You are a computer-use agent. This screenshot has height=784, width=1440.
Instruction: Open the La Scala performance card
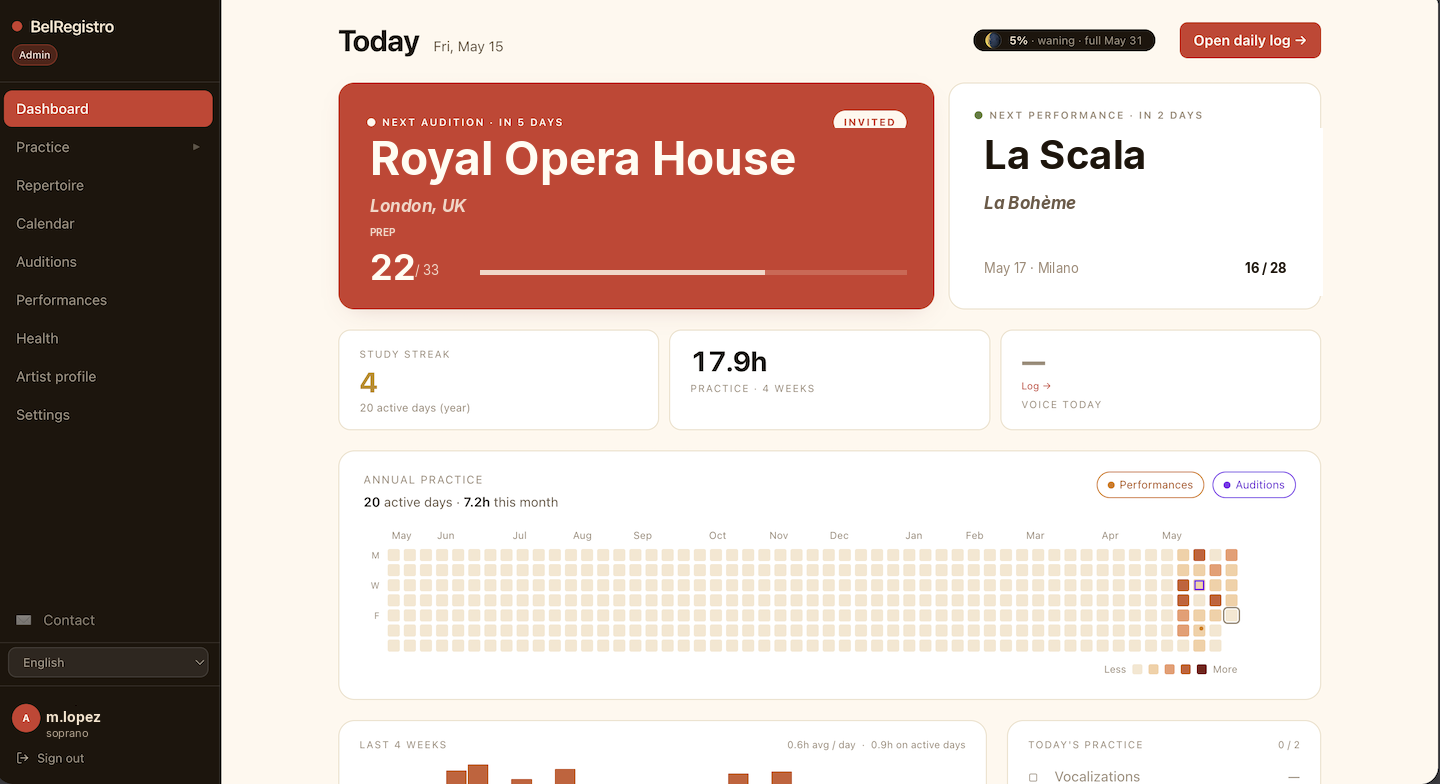[x=1135, y=196]
